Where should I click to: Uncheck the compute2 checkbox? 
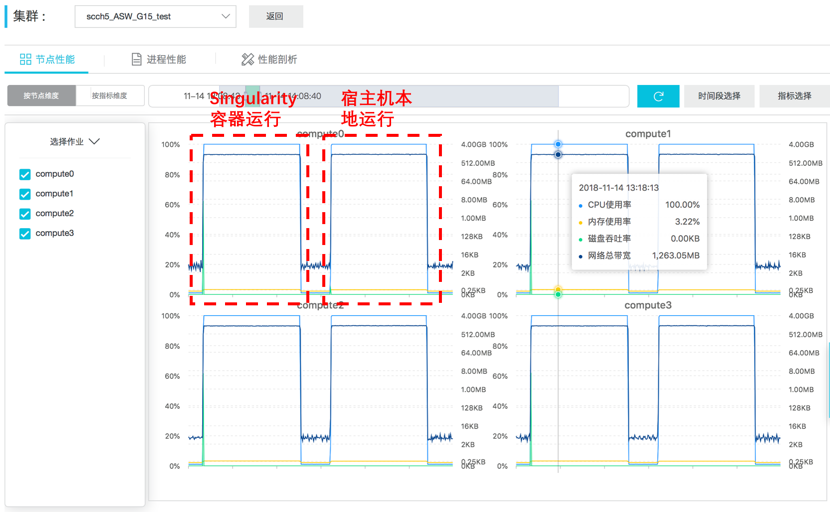tap(25, 213)
